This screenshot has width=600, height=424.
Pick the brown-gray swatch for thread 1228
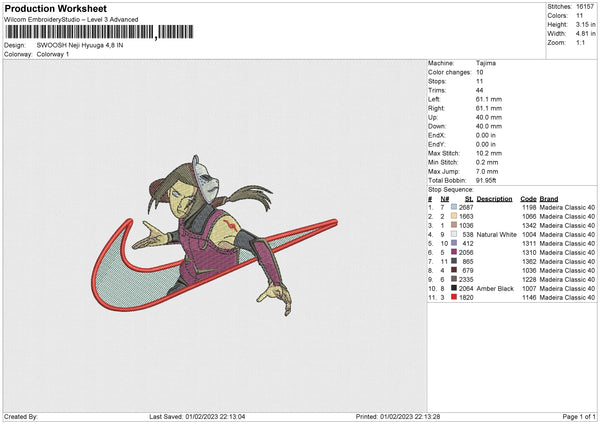coord(454,279)
